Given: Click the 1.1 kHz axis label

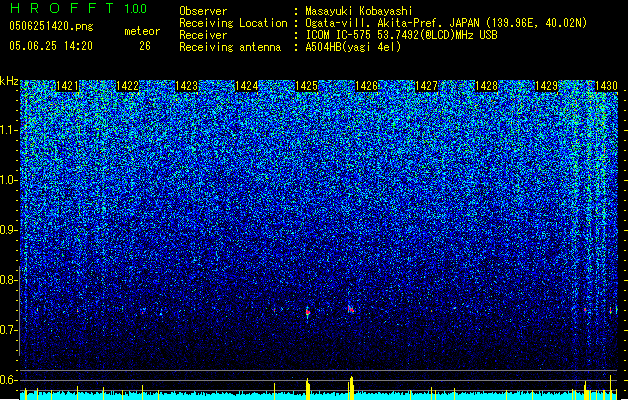Looking at the screenshot, I should pyautogui.click(x=8, y=130).
